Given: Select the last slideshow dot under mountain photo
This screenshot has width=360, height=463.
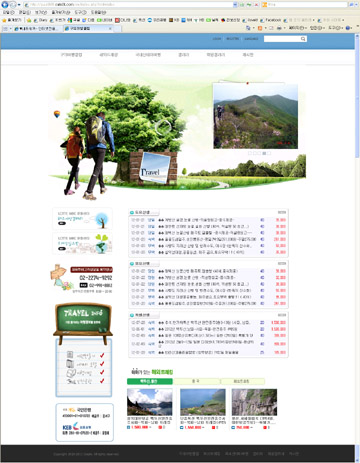Looking at the screenshot, I should [269, 153].
